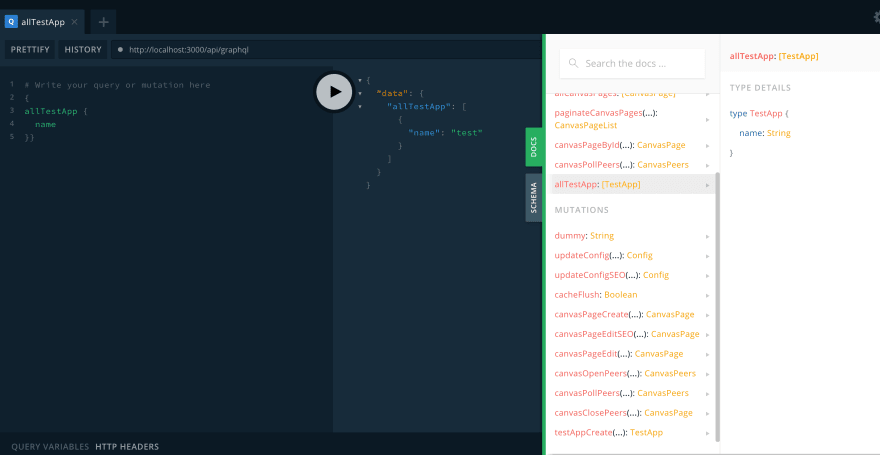Collapse the "allTestApp" array in response
880x455 pixels.
click(360, 106)
